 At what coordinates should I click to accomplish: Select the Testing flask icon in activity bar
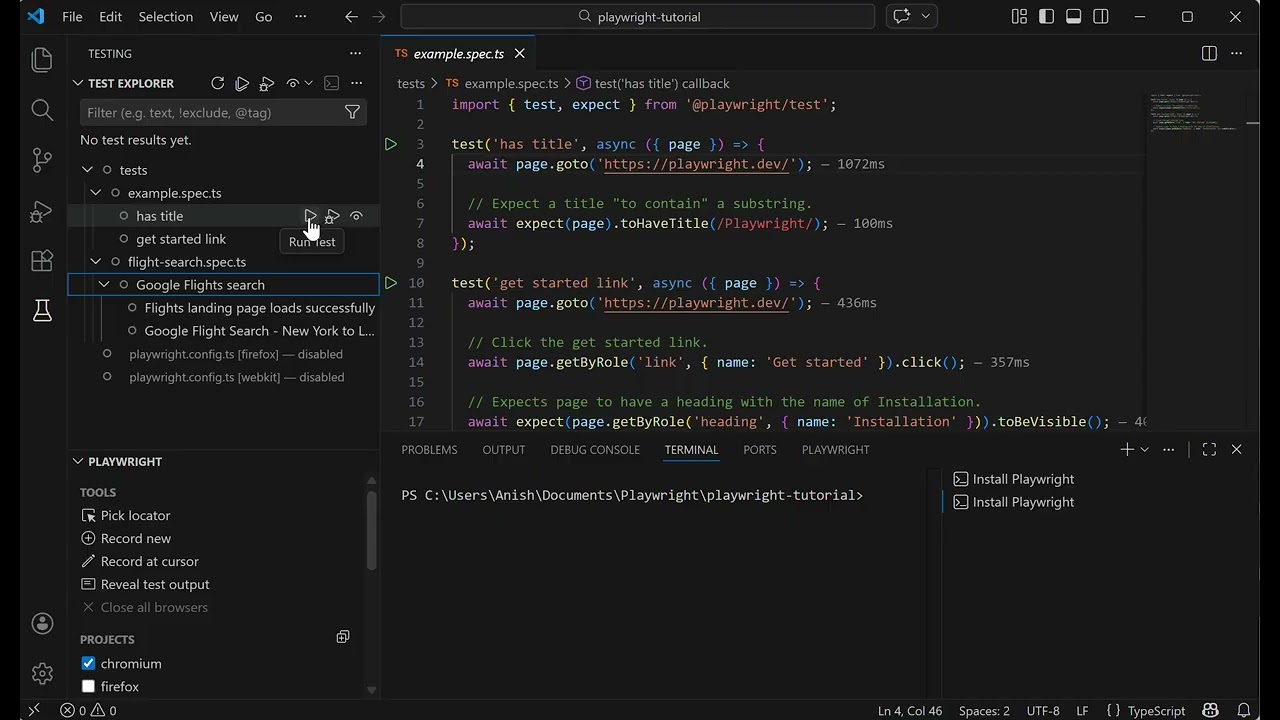(x=42, y=311)
